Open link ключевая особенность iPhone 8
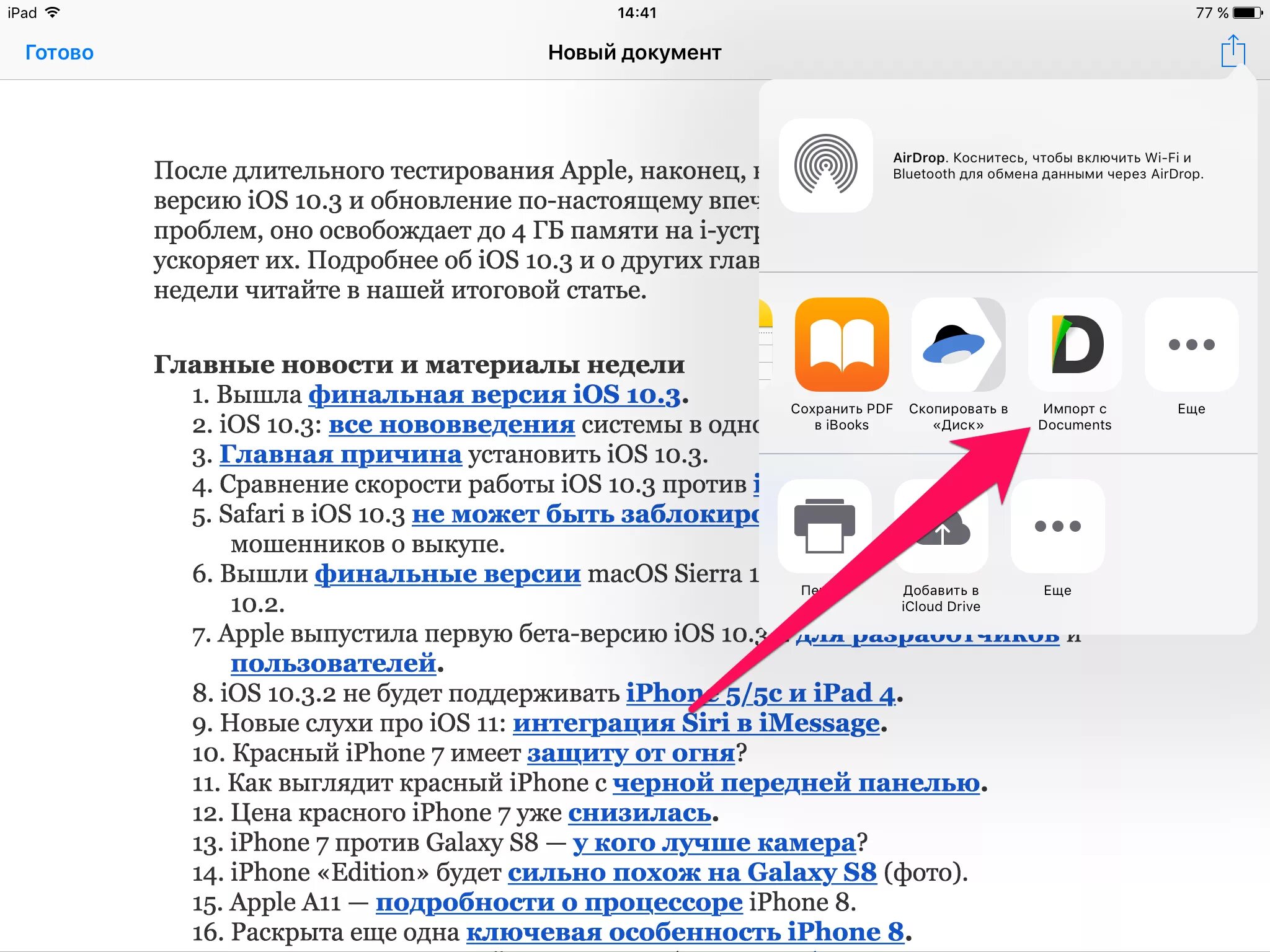Screen dimensions: 1270x952 [685, 932]
